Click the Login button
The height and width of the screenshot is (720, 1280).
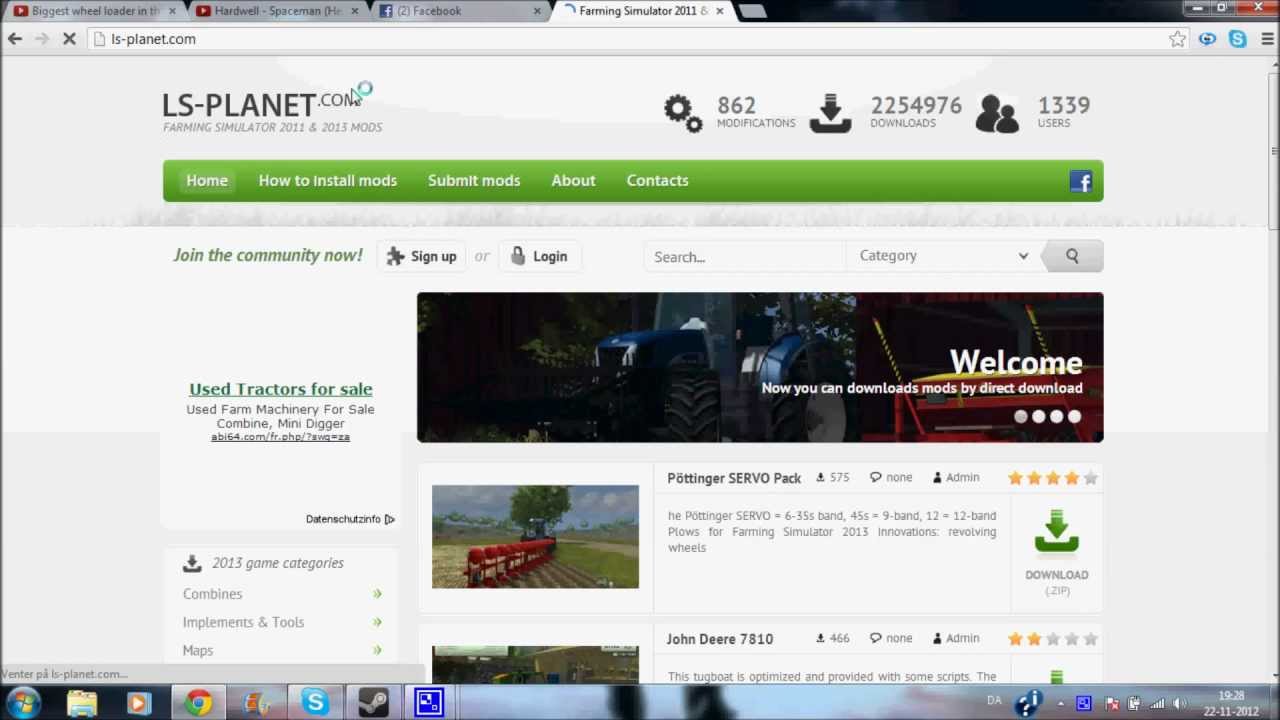point(539,256)
